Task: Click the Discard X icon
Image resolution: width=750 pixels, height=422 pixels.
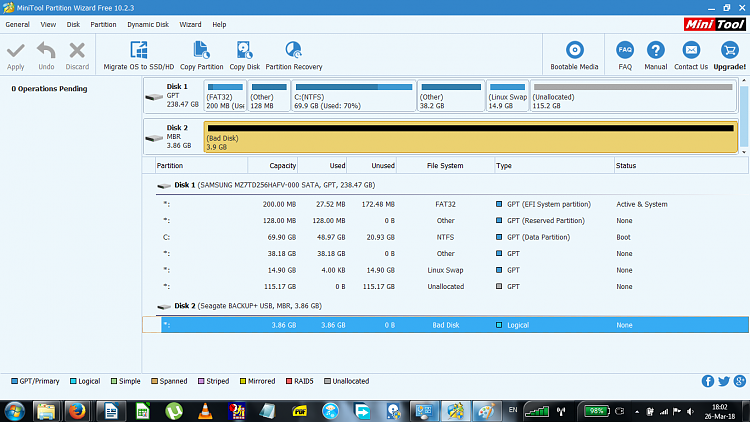Action: coord(77,50)
